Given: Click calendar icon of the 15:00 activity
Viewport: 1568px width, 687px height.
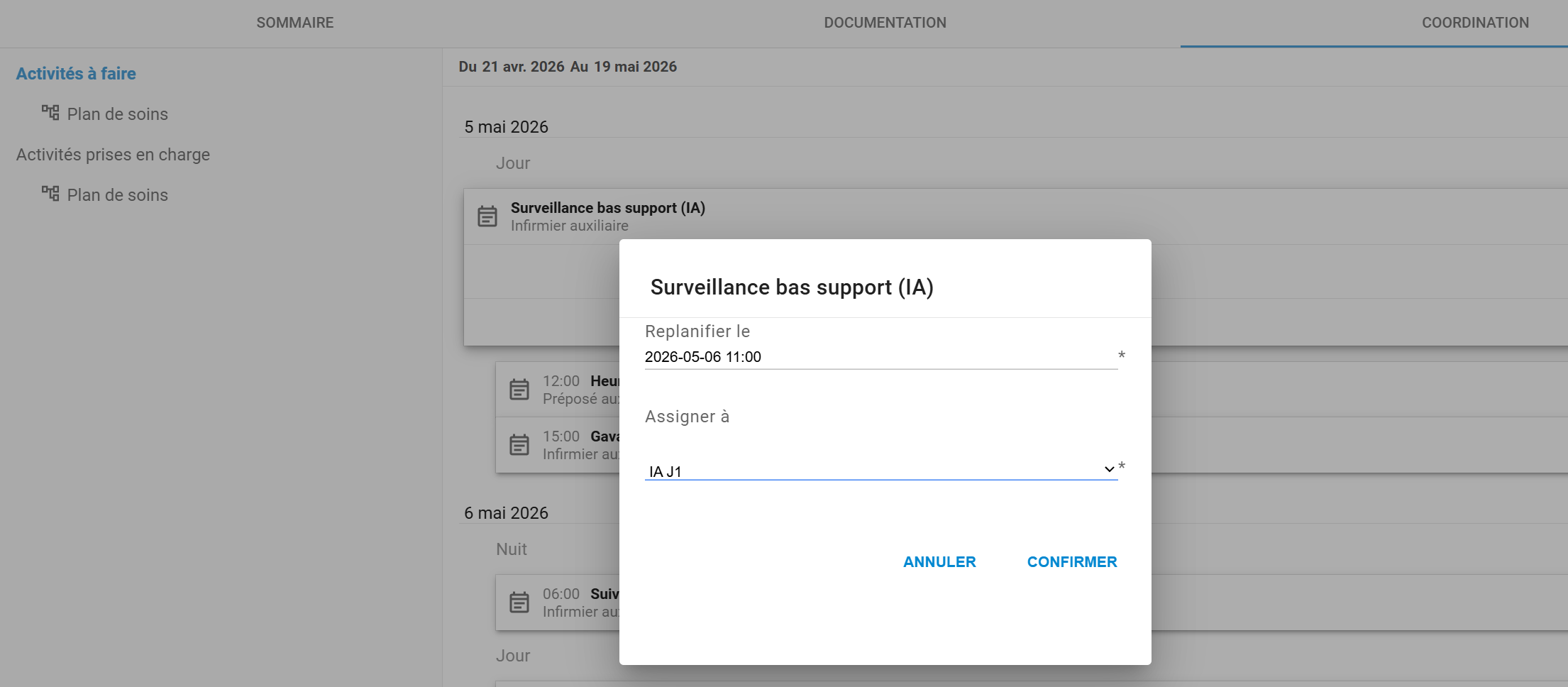Looking at the screenshot, I should click(x=519, y=445).
